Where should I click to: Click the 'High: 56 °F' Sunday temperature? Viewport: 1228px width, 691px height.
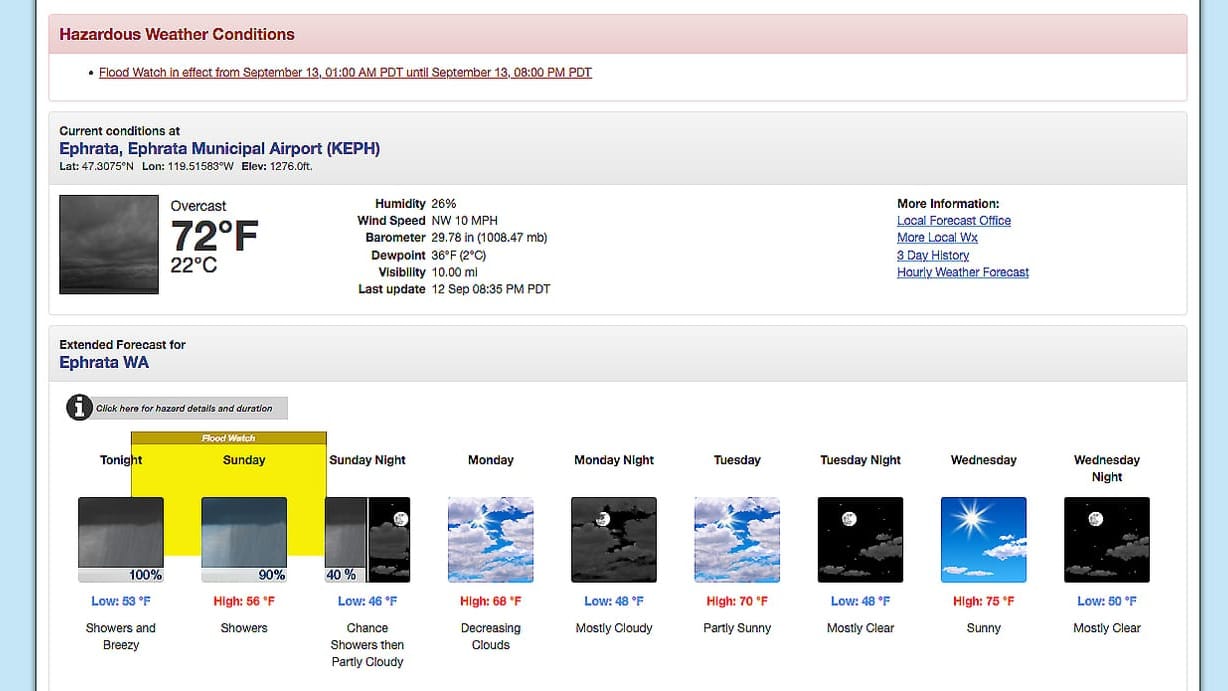244,602
